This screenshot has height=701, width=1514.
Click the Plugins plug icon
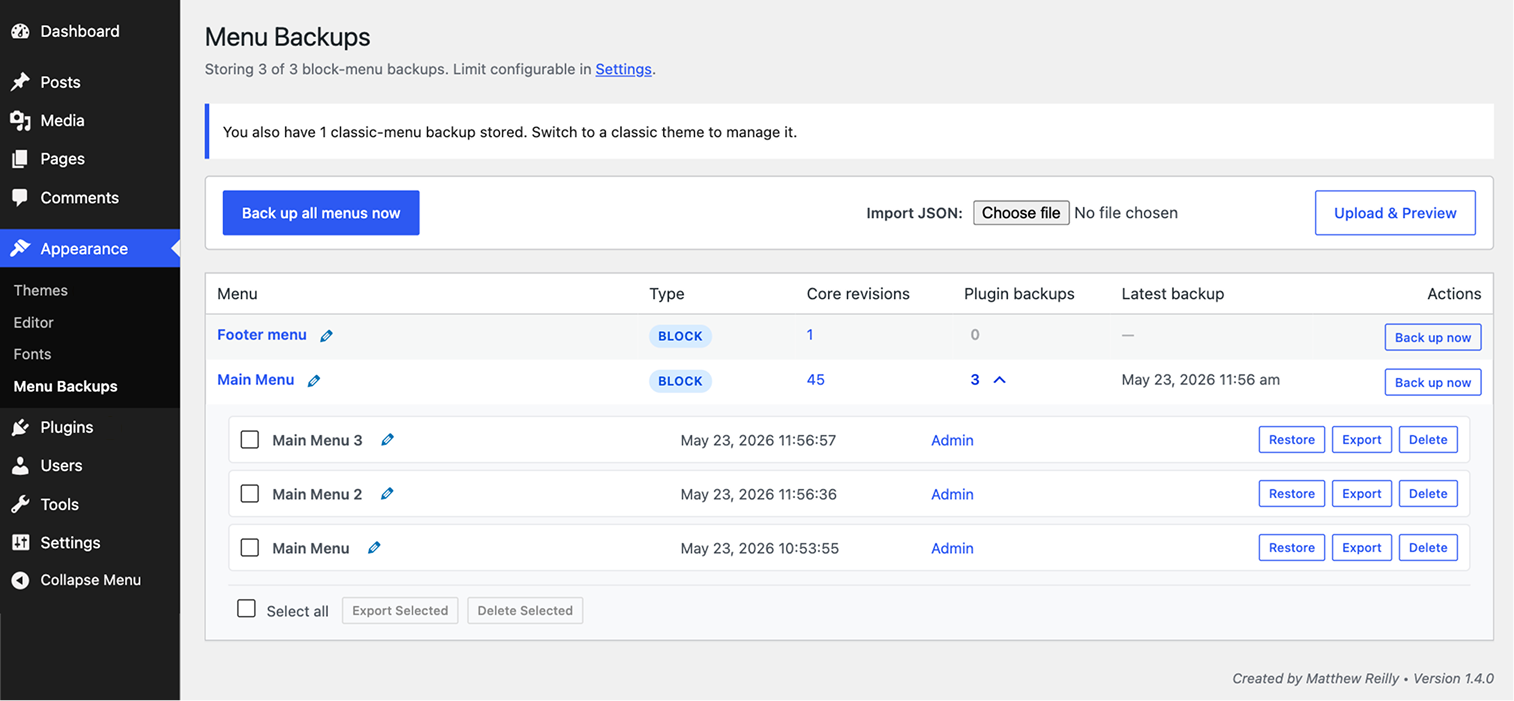click(20, 427)
